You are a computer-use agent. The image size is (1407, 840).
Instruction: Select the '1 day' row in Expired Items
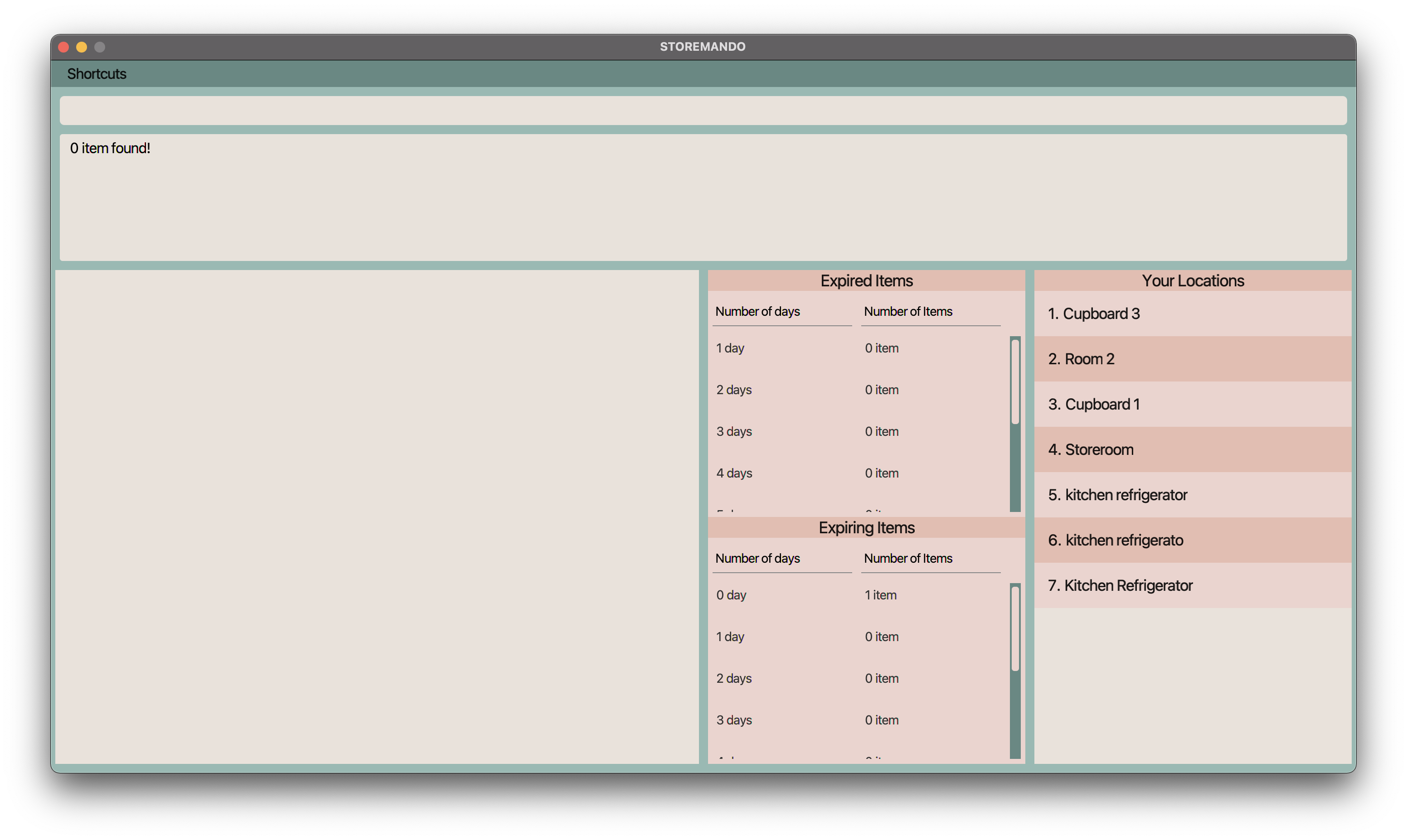[x=858, y=348]
